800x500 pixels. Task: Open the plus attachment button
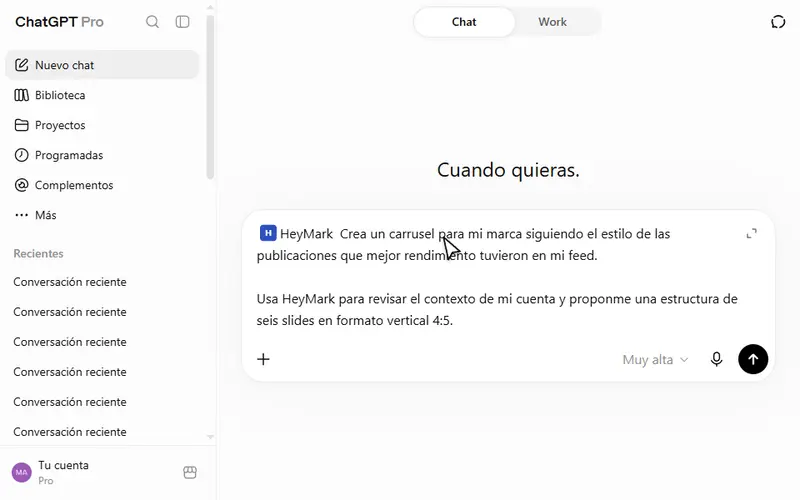pyautogui.click(x=263, y=359)
